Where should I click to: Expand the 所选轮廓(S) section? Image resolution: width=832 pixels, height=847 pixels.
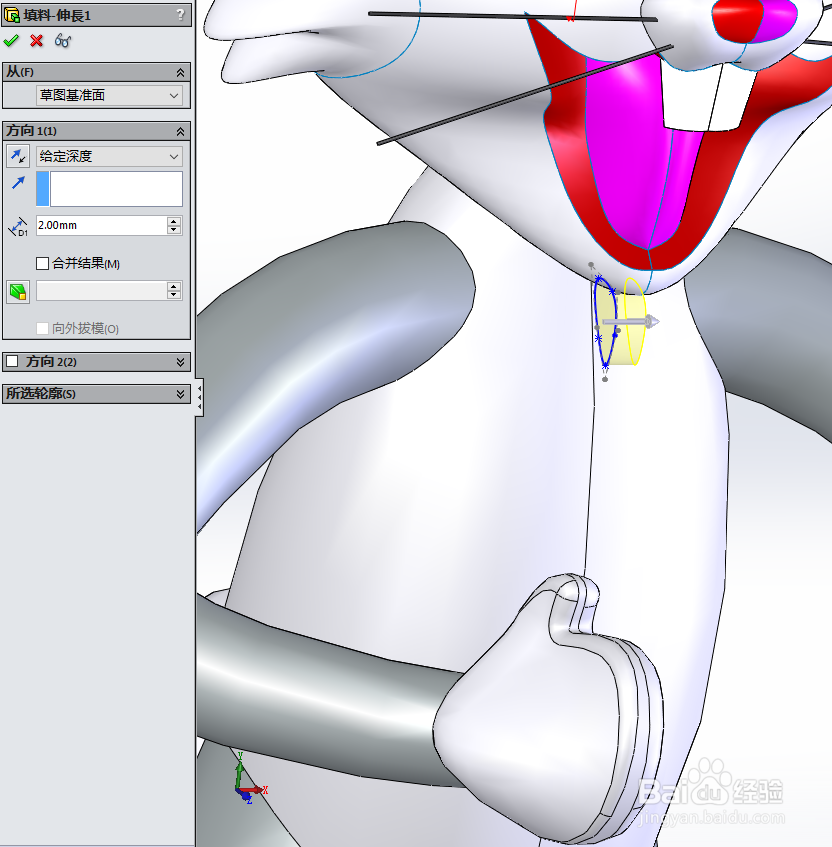180,394
